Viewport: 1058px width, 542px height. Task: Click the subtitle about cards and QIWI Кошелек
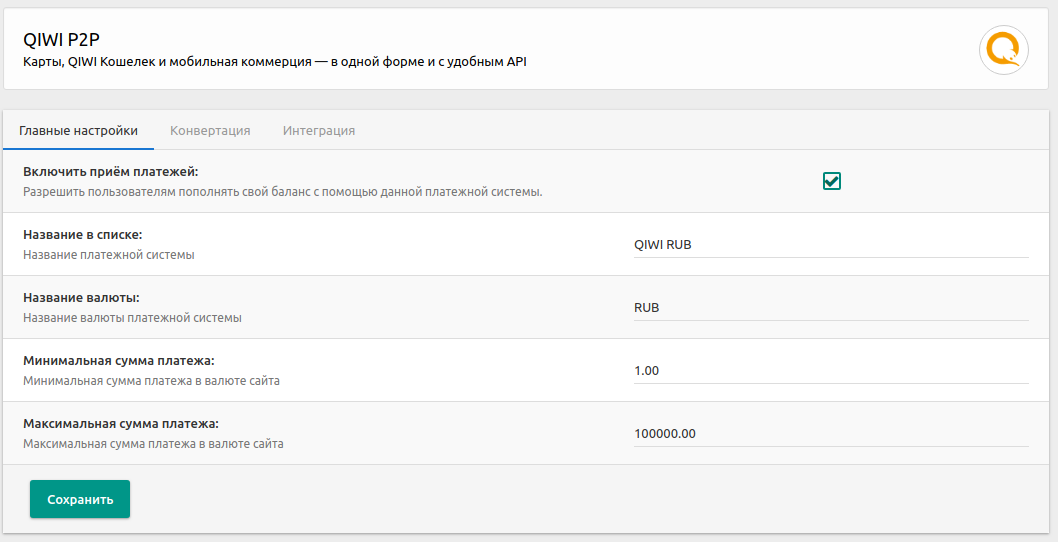pos(274,62)
